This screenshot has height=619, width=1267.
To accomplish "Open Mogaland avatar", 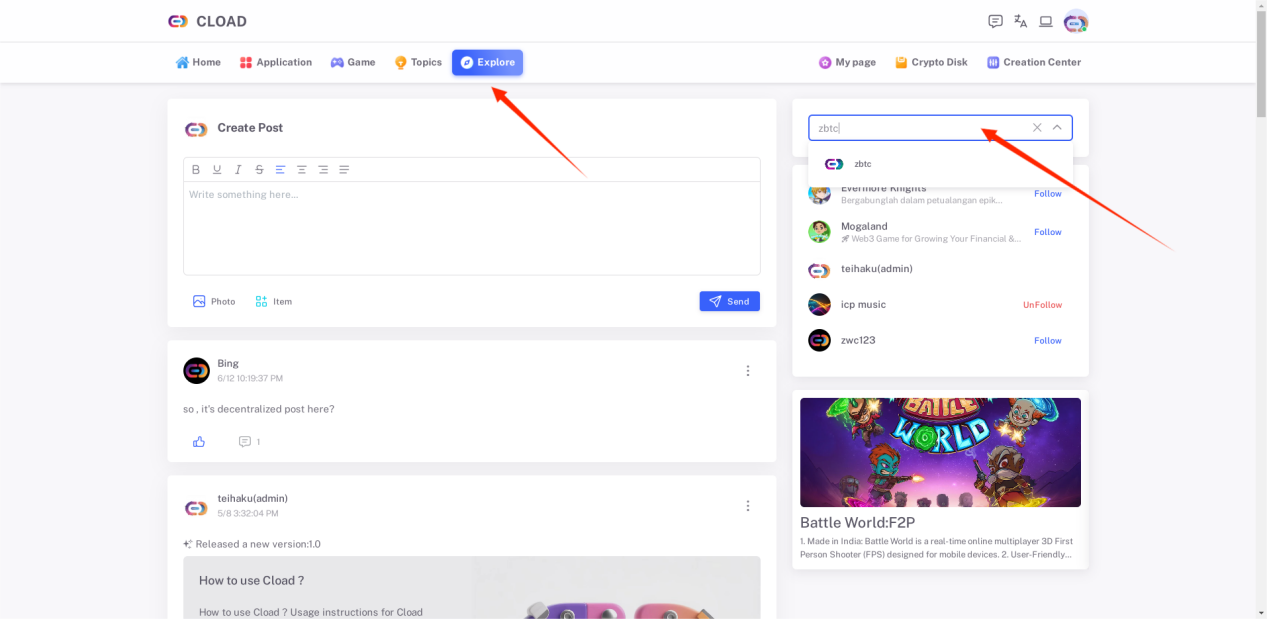I will (x=819, y=232).
